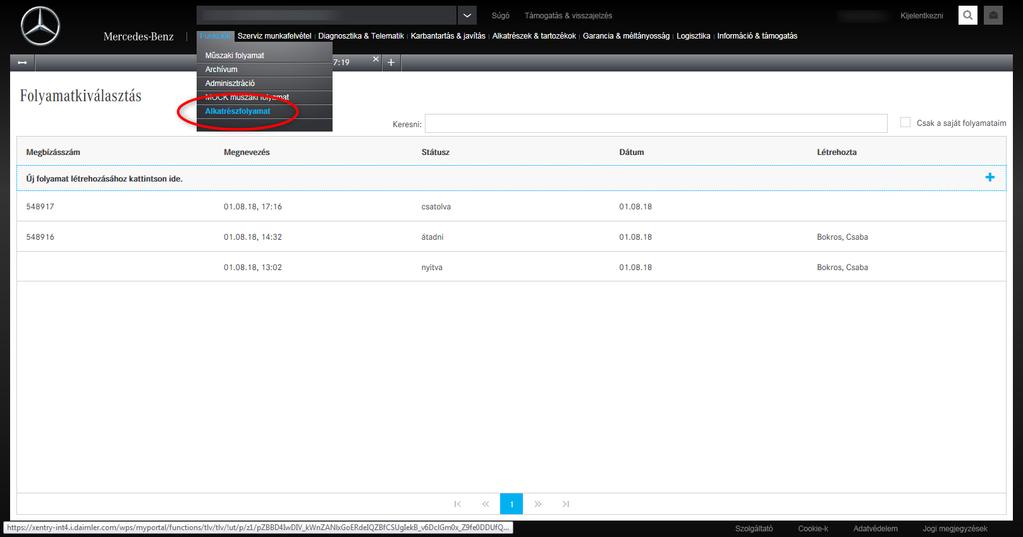Go to the last page
Screen dimensions: 1023x537
[566, 504]
